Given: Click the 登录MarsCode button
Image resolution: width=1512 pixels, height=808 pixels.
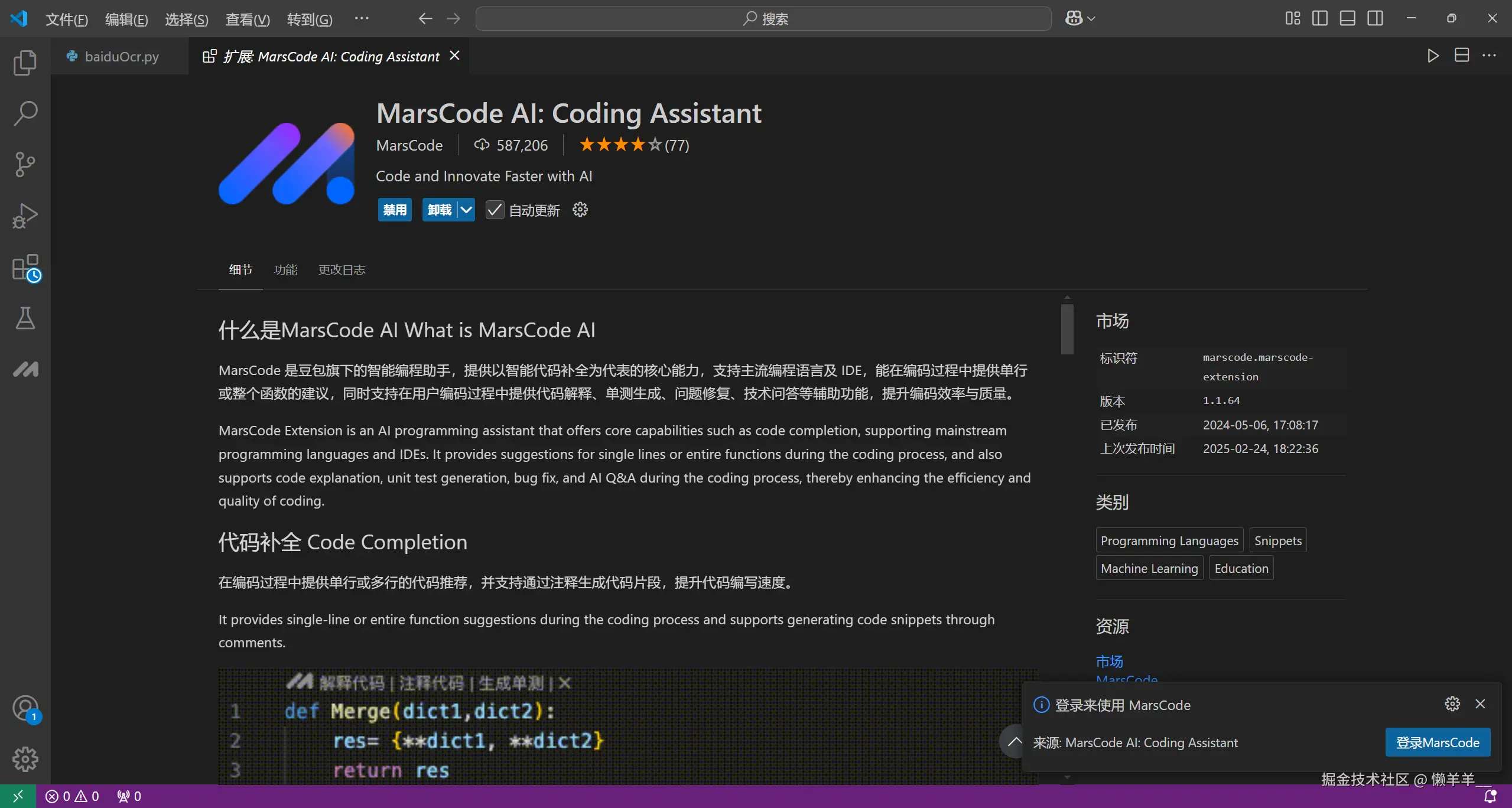Looking at the screenshot, I should coord(1437,742).
